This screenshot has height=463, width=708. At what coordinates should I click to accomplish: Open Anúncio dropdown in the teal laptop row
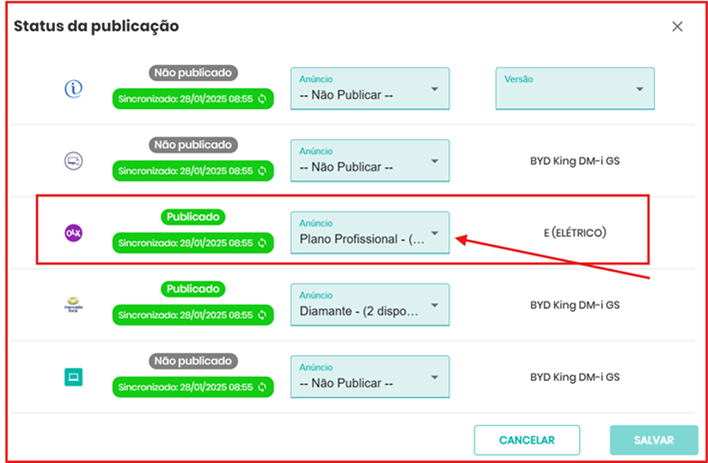pyautogui.click(x=370, y=377)
